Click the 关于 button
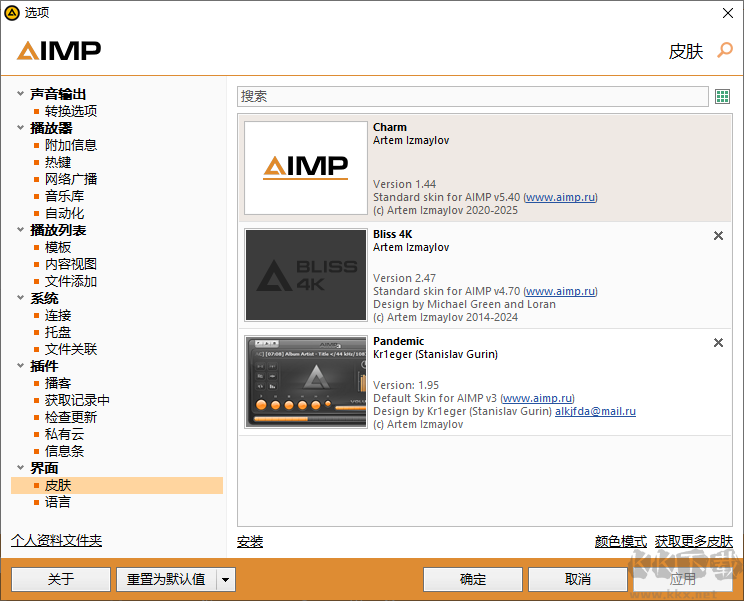This screenshot has height=601, width=744. point(61,579)
